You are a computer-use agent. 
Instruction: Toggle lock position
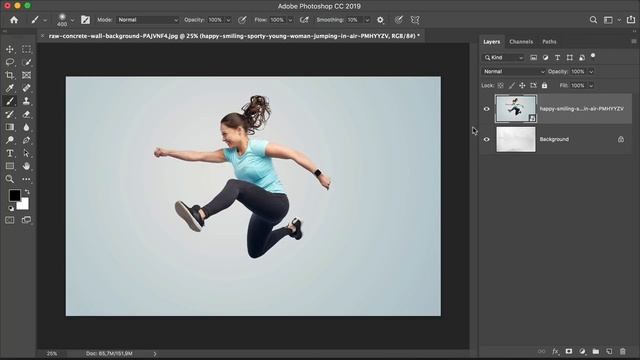pyautogui.click(x=522, y=86)
